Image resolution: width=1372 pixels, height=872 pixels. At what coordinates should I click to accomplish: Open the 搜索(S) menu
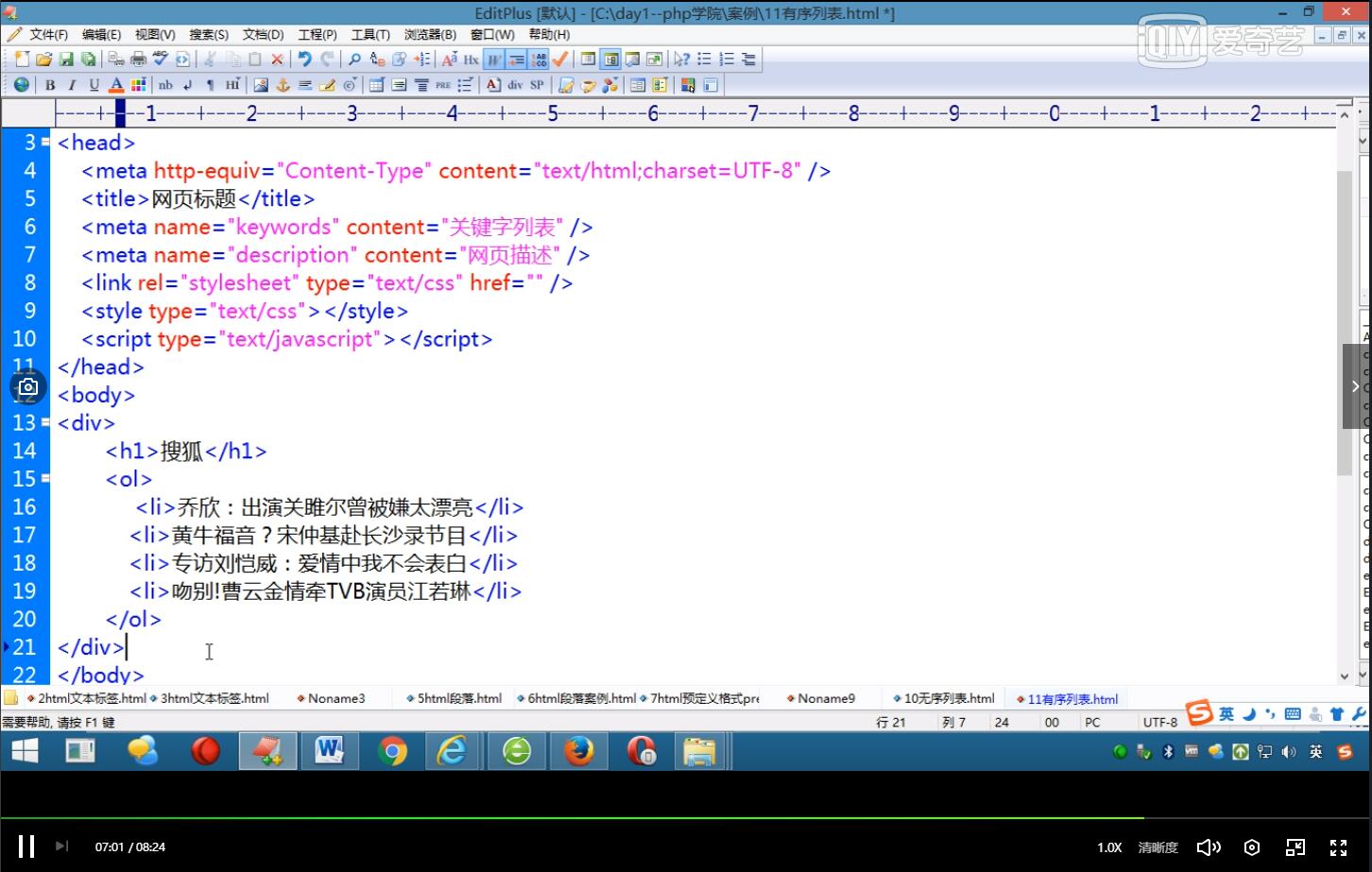coord(209,34)
